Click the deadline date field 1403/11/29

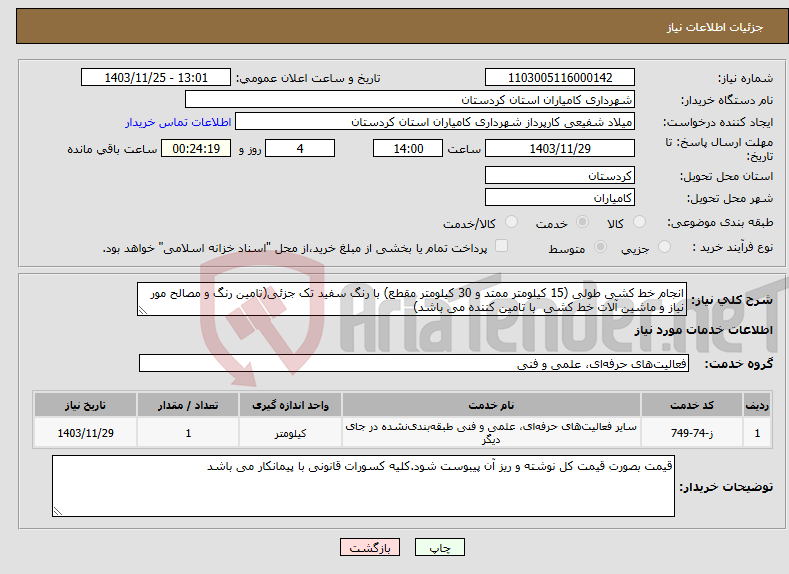click(x=560, y=148)
